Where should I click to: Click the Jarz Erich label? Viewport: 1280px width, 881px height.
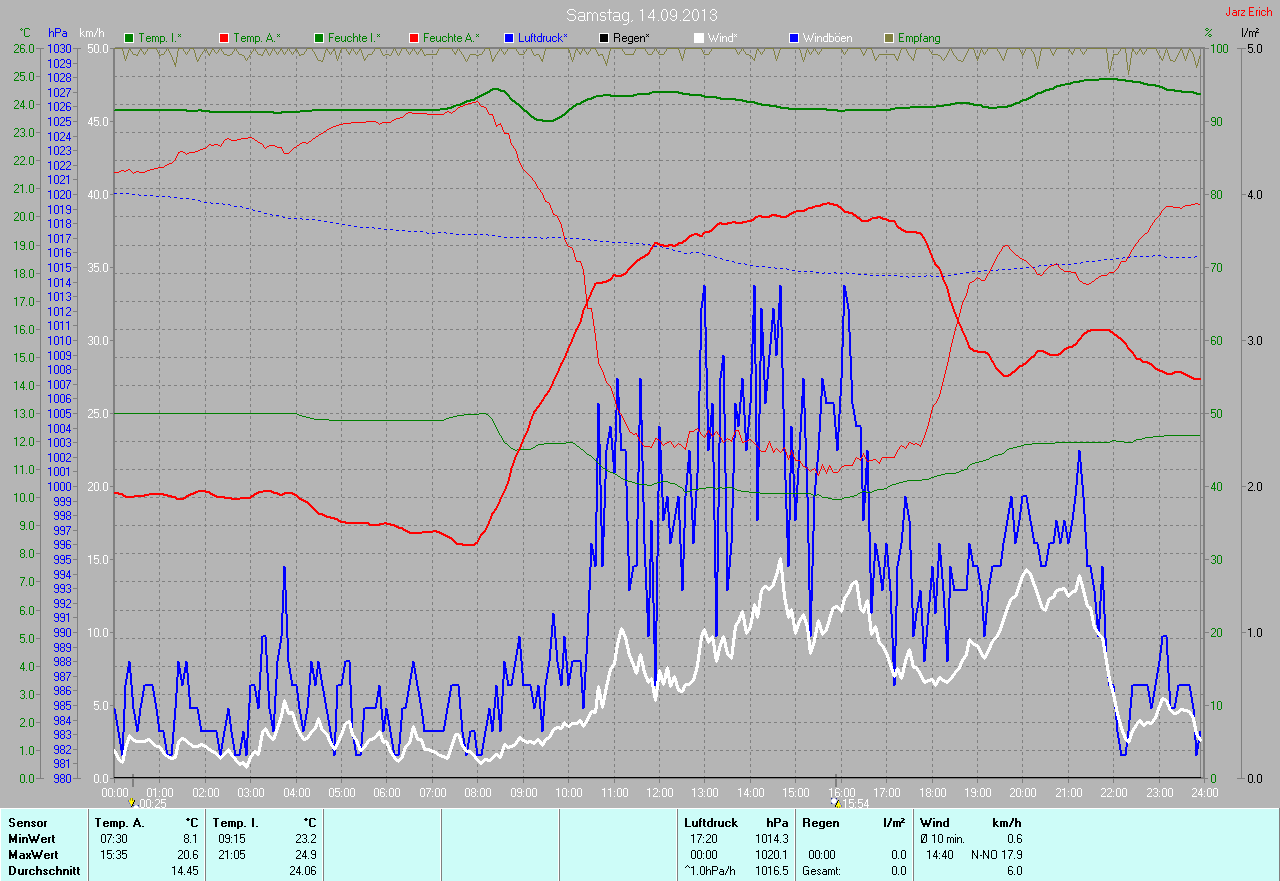(x=1250, y=12)
